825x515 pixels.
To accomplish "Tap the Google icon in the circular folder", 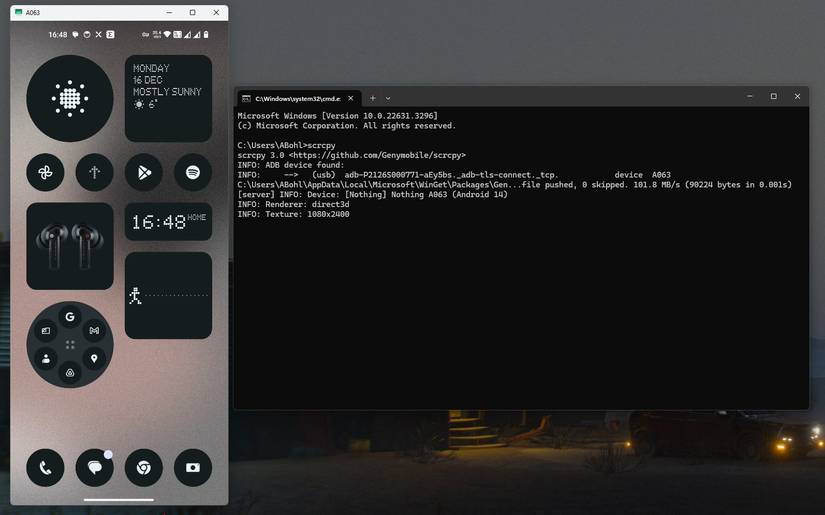I will (x=70, y=317).
